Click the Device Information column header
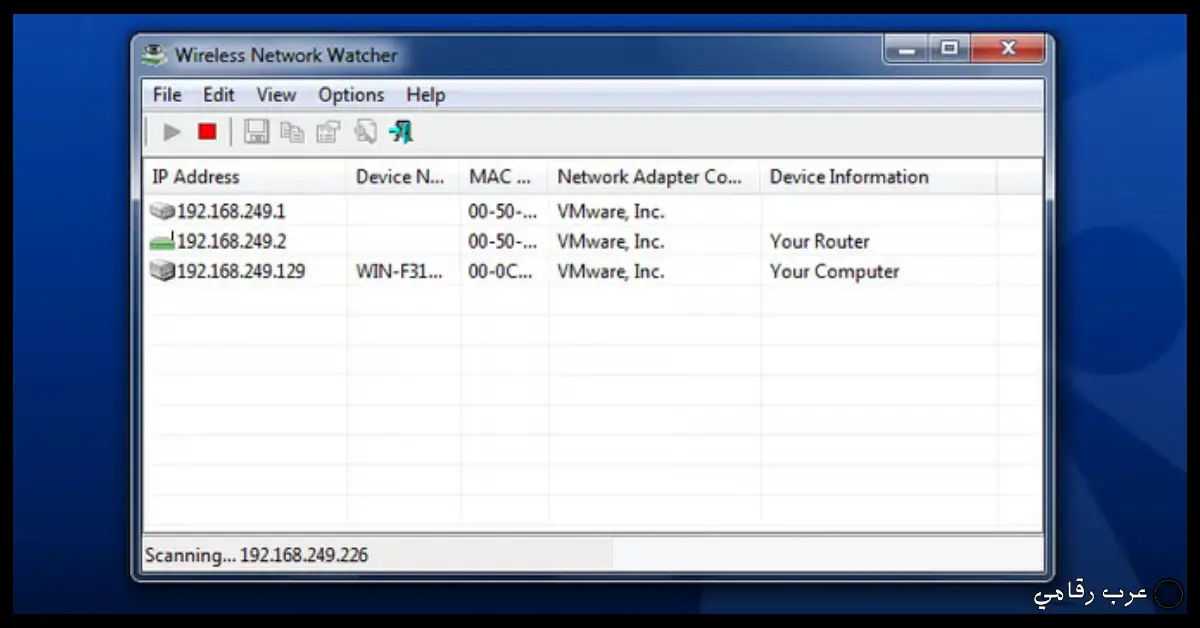 tap(849, 177)
